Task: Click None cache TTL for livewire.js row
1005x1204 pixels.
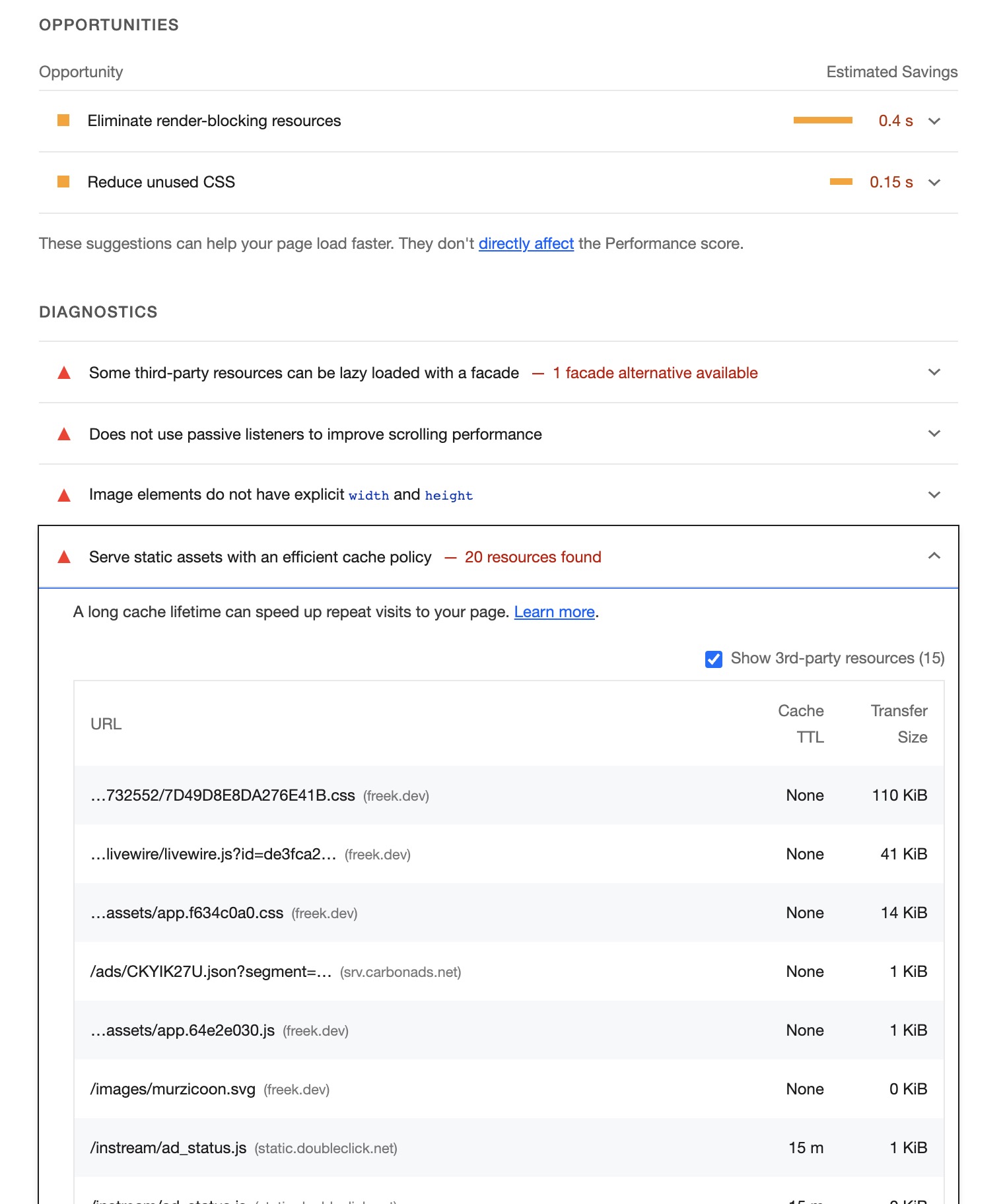Action: (x=805, y=854)
